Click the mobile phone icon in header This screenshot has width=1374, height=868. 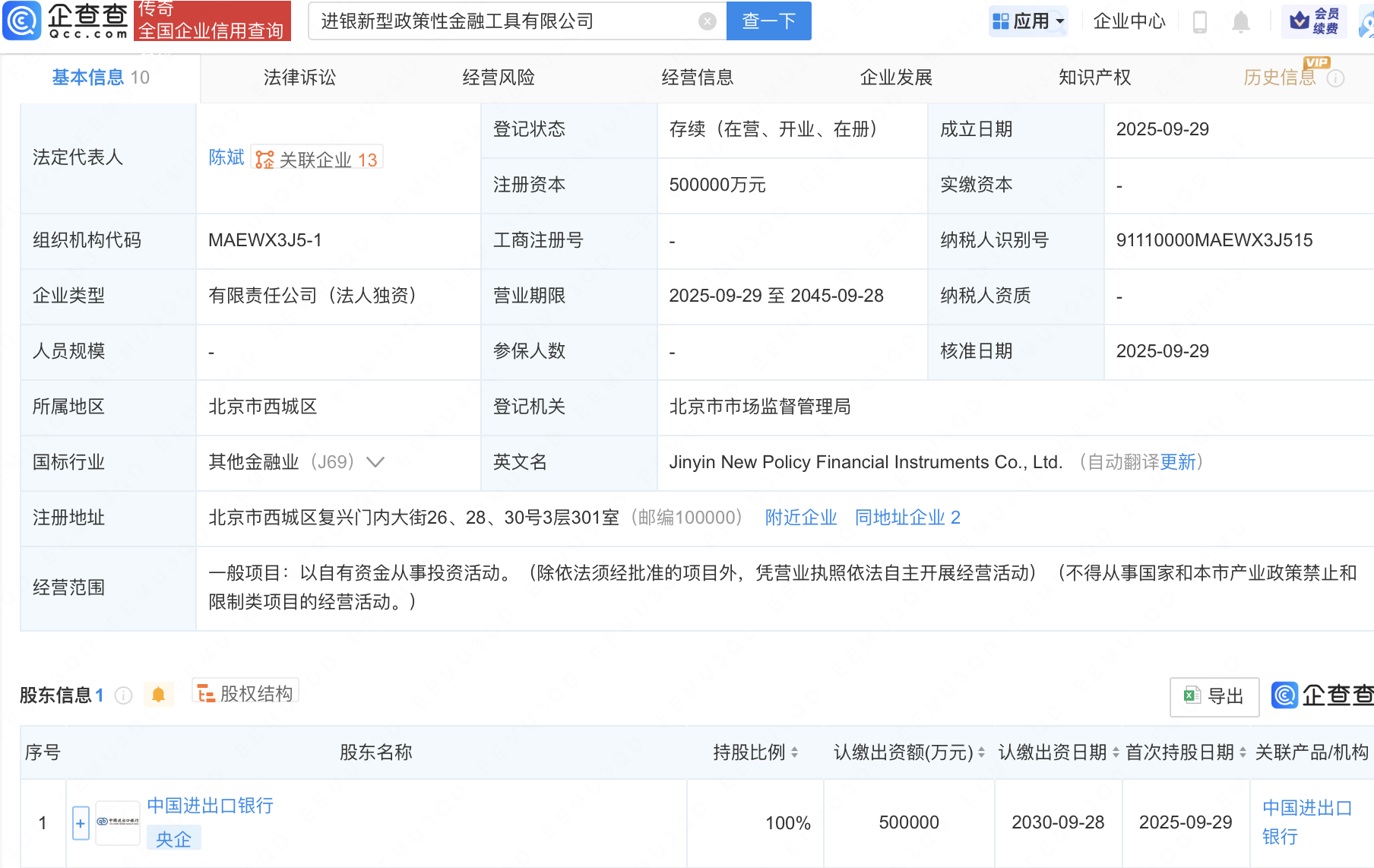point(1200,21)
